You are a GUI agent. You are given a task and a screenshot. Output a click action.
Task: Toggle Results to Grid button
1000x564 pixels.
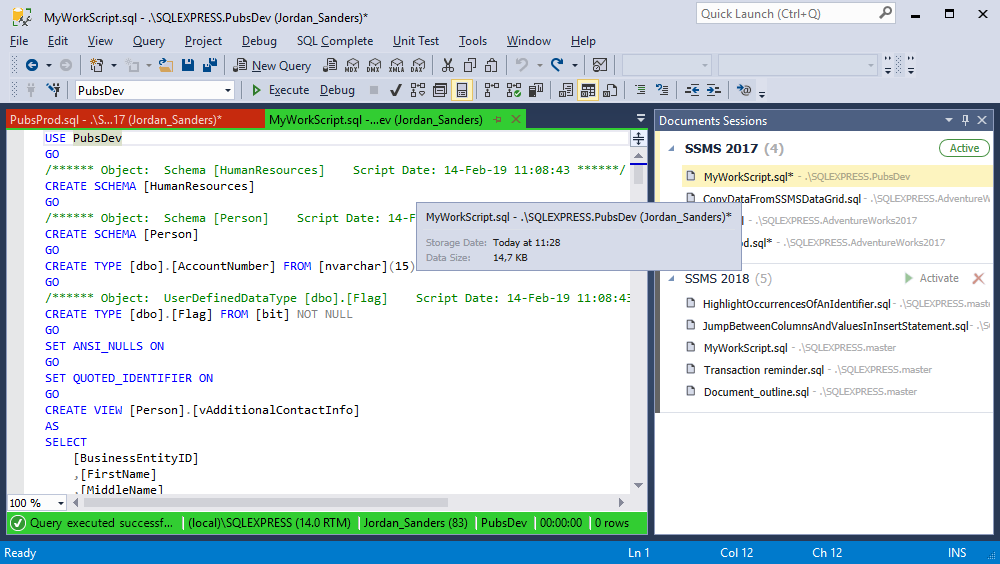pyautogui.click(x=588, y=91)
